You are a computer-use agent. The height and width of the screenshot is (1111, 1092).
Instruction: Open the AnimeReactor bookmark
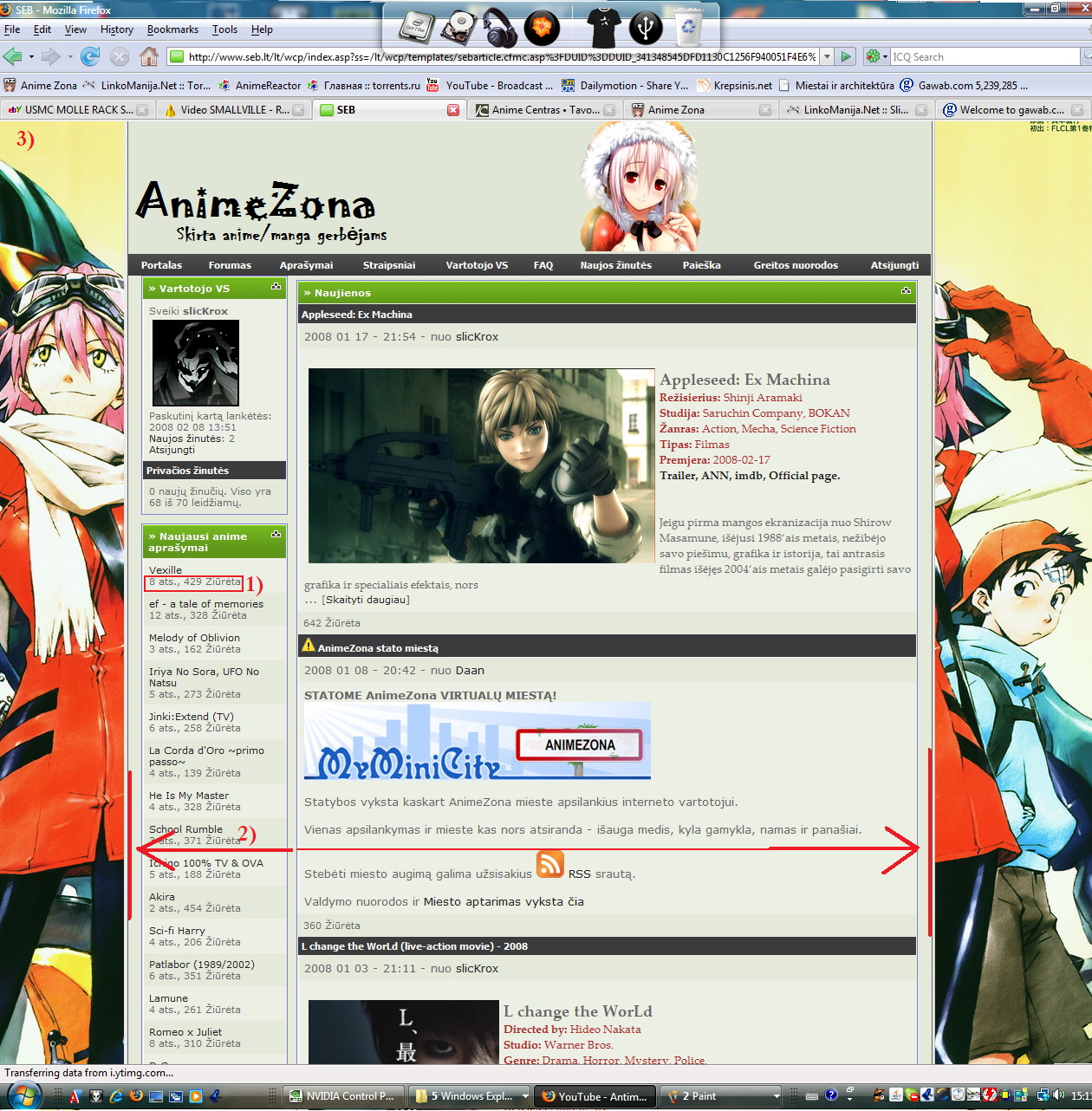click(x=260, y=85)
